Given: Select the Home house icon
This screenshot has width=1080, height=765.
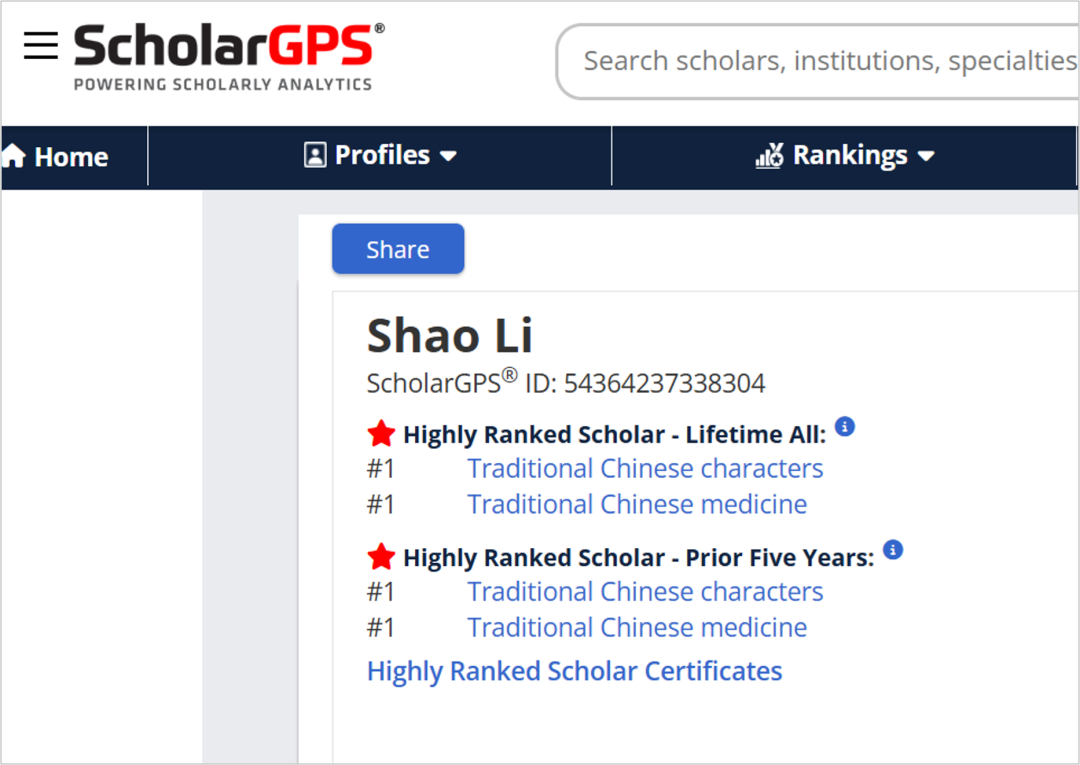Looking at the screenshot, I should click(12, 155).
